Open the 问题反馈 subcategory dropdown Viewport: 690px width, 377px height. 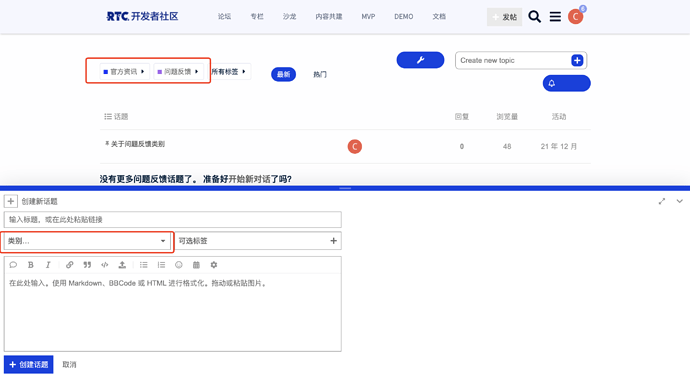point(178,71)
